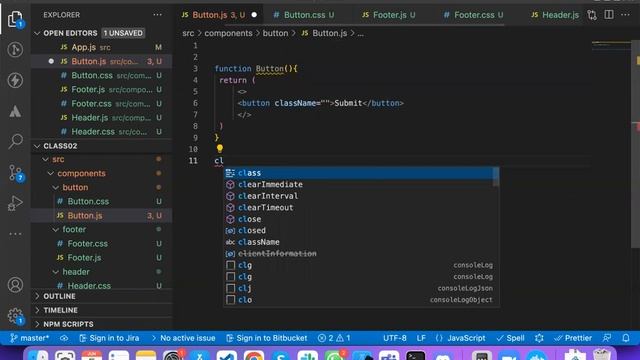This screenshot has width=640, height=360.
Task: Open App.js in open editors list
Action: pos(102,47)
